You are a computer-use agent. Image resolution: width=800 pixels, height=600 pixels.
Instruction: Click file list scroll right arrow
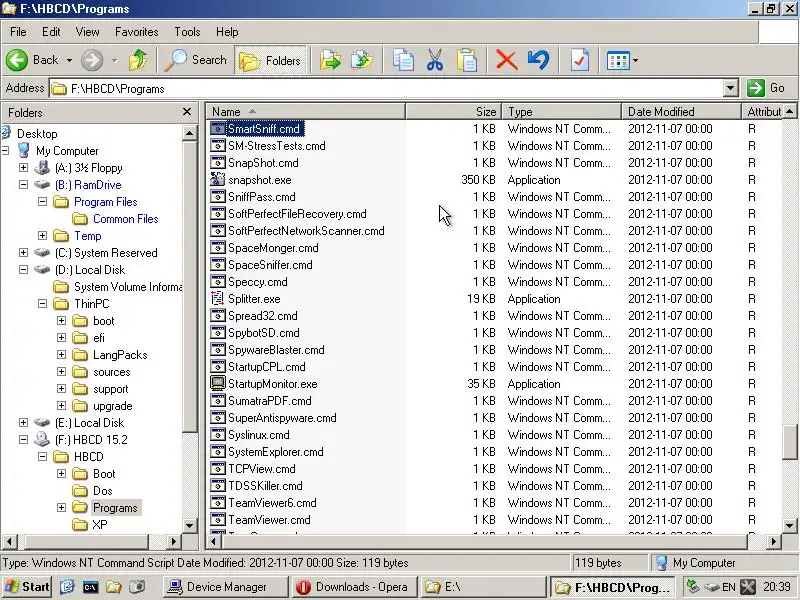tap(773, 541)
